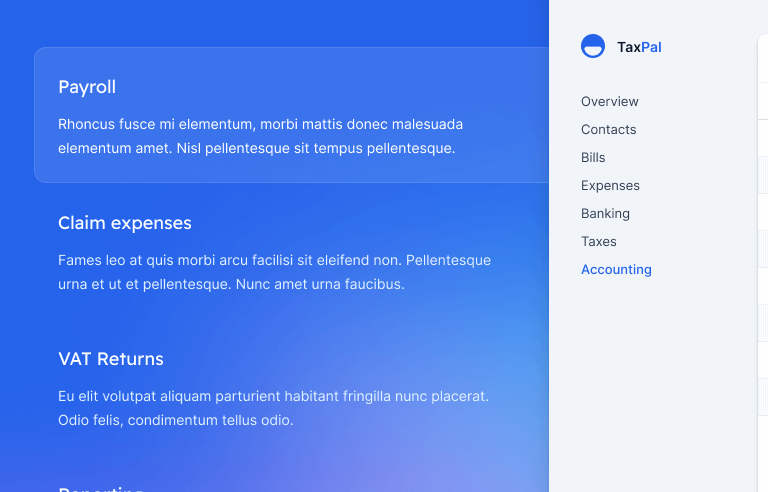Click the blue "Pal" part of logo
Screen dimensions: 768x492
652,47
